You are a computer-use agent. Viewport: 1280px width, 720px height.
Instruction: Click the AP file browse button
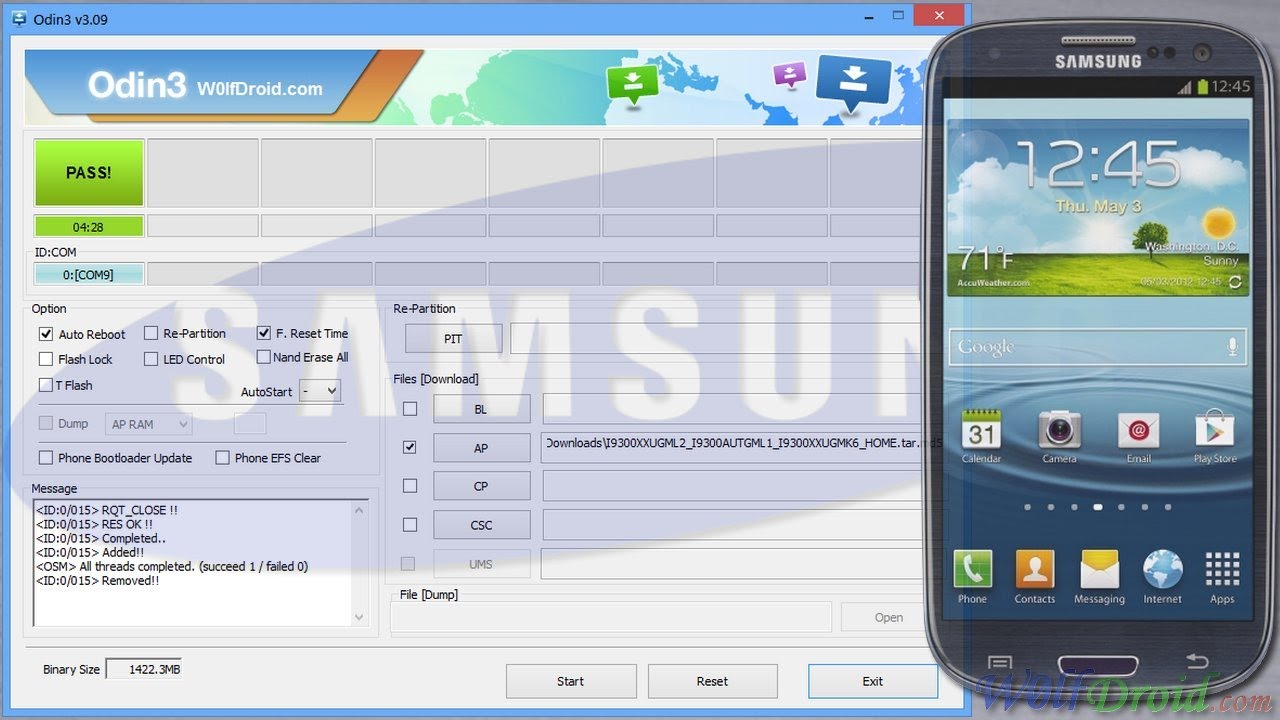pyautogui.click(x=481, y=448)
